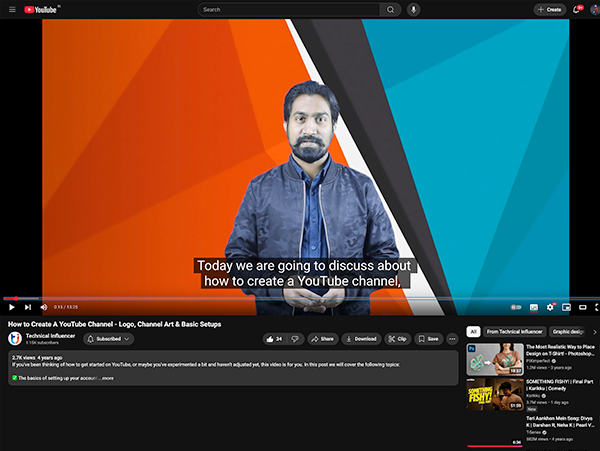Open Something Fishy video thumbnail
The image size is (600, 451).
(495, 394)
